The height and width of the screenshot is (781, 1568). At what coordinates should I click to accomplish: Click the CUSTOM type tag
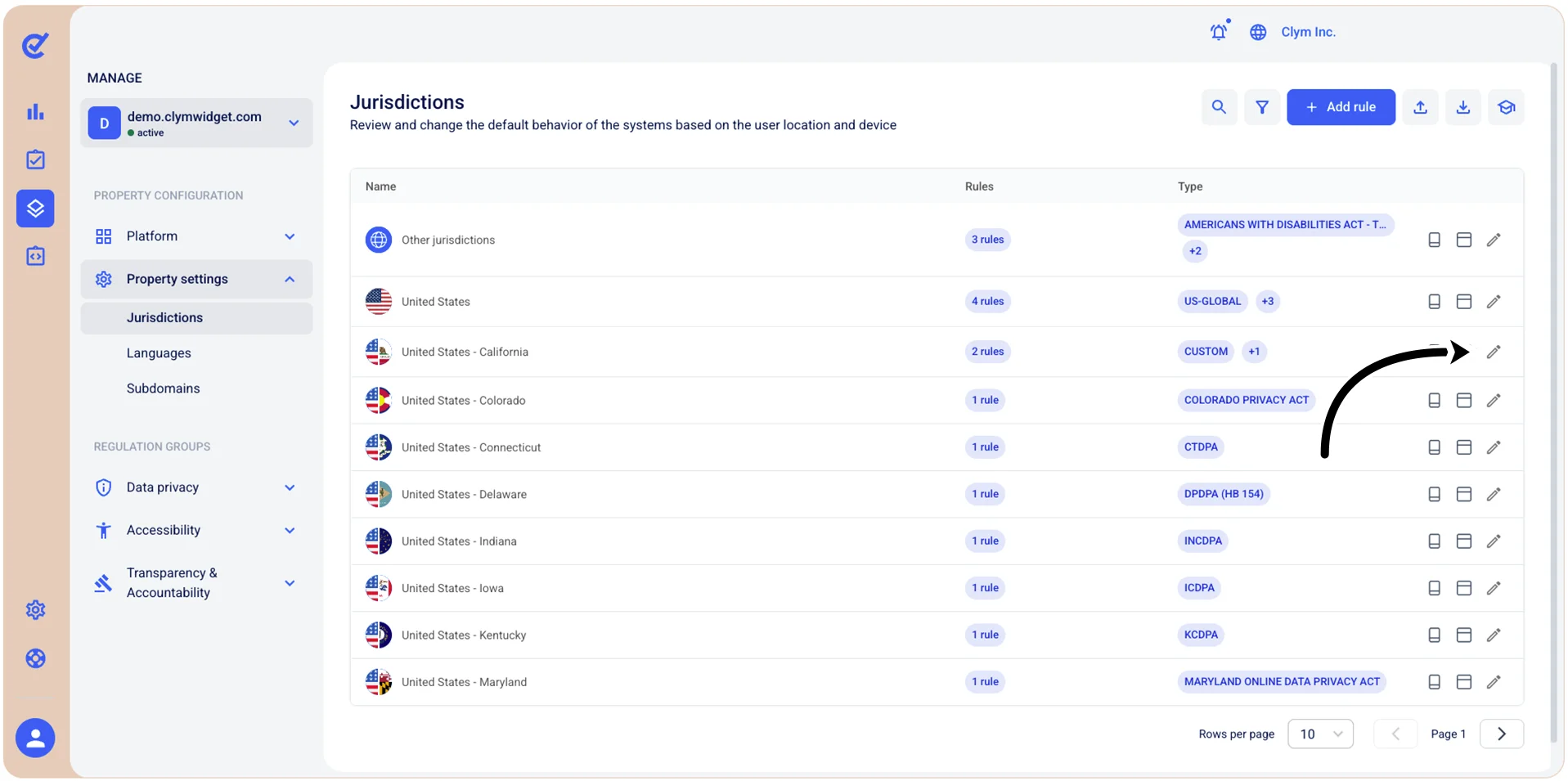point(1206,352)
